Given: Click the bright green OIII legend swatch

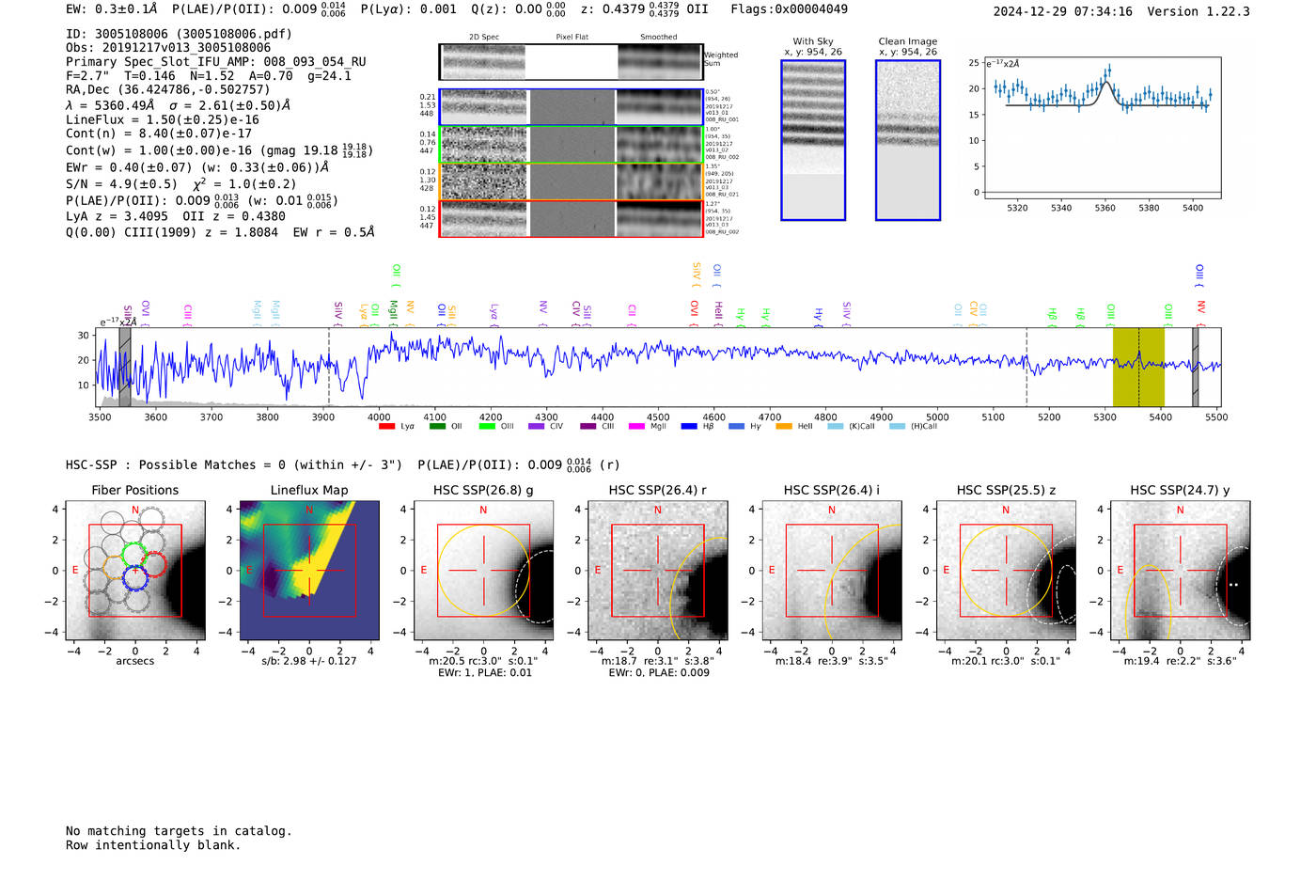Looking at the screenshot, I should 487,427.
